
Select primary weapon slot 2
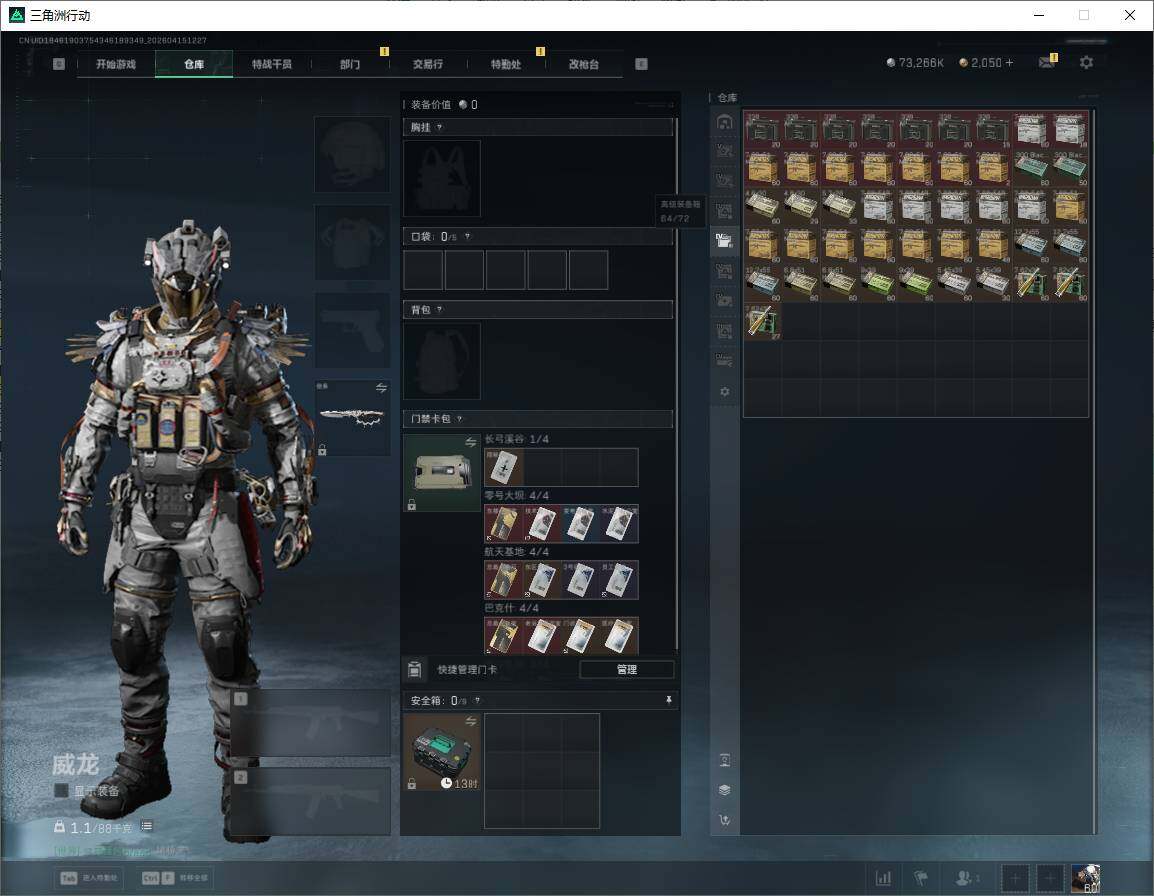point(311,801)
